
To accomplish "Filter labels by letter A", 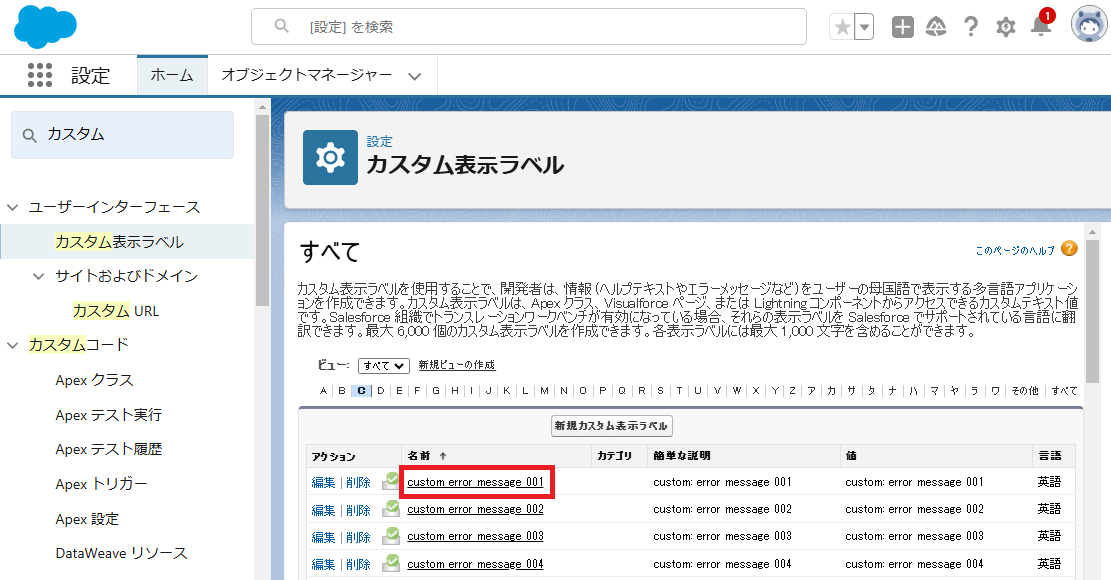I will 323,390.
